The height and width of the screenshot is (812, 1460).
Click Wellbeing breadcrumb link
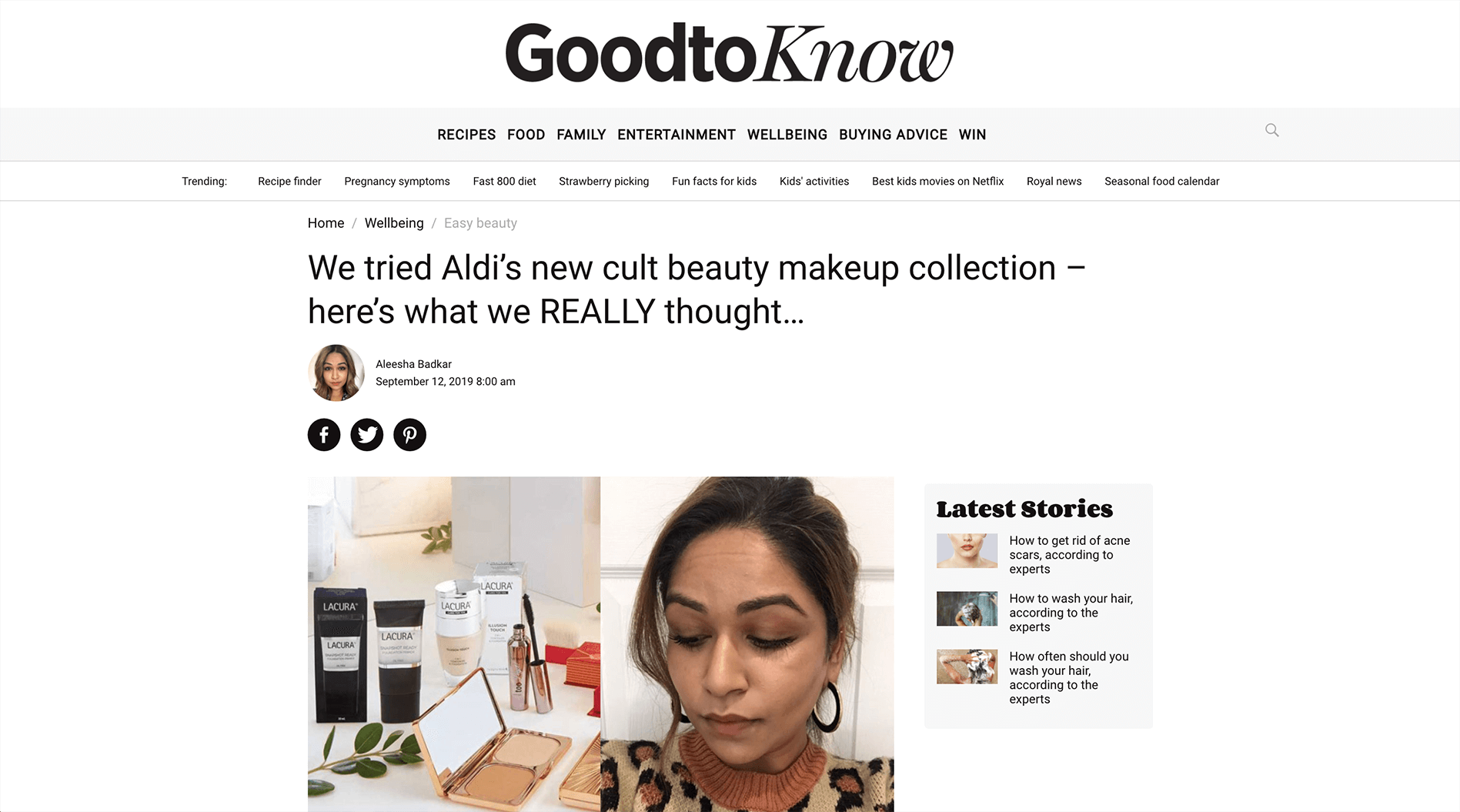[394, 223]
